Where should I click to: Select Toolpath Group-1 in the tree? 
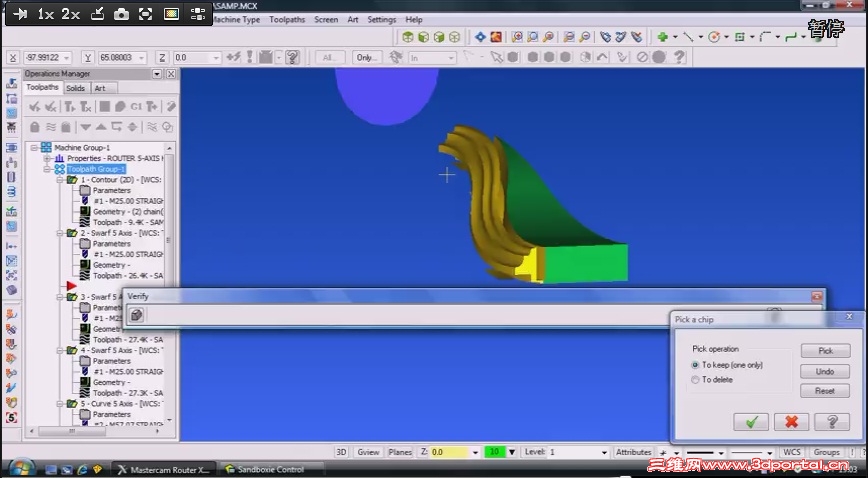[96, 169]
